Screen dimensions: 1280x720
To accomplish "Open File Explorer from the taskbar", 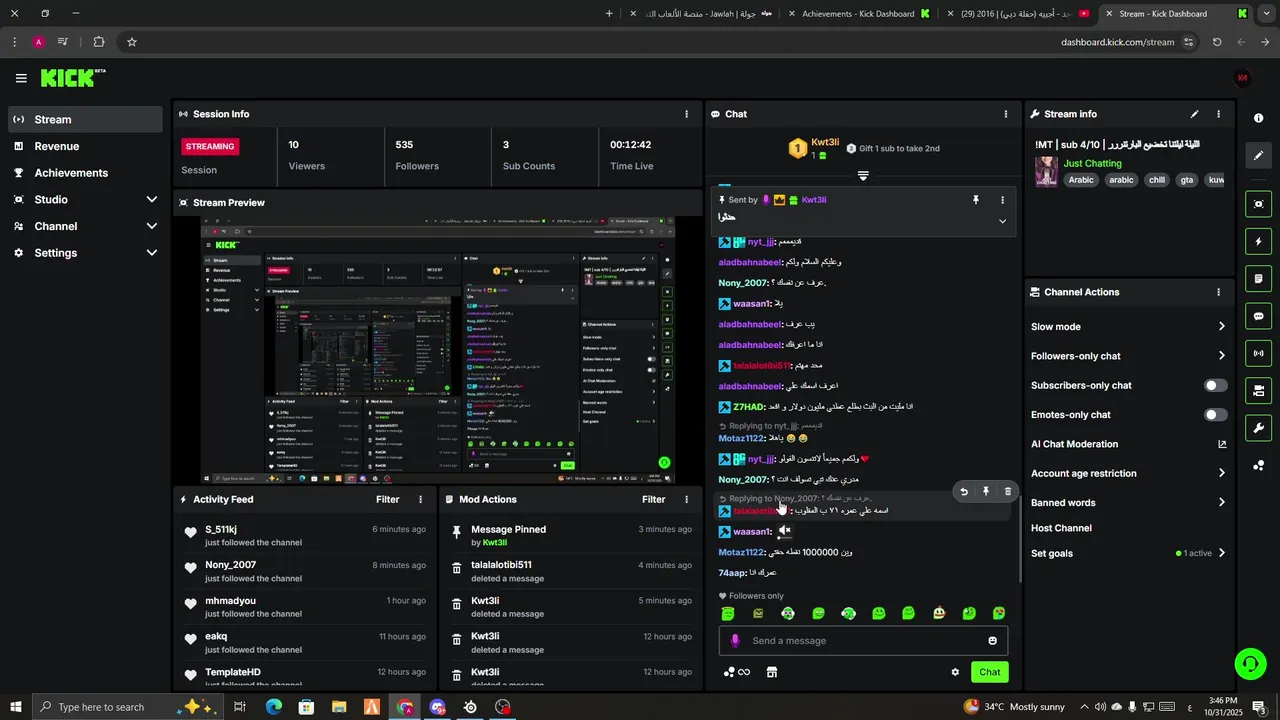I will [x=339, y=707].
